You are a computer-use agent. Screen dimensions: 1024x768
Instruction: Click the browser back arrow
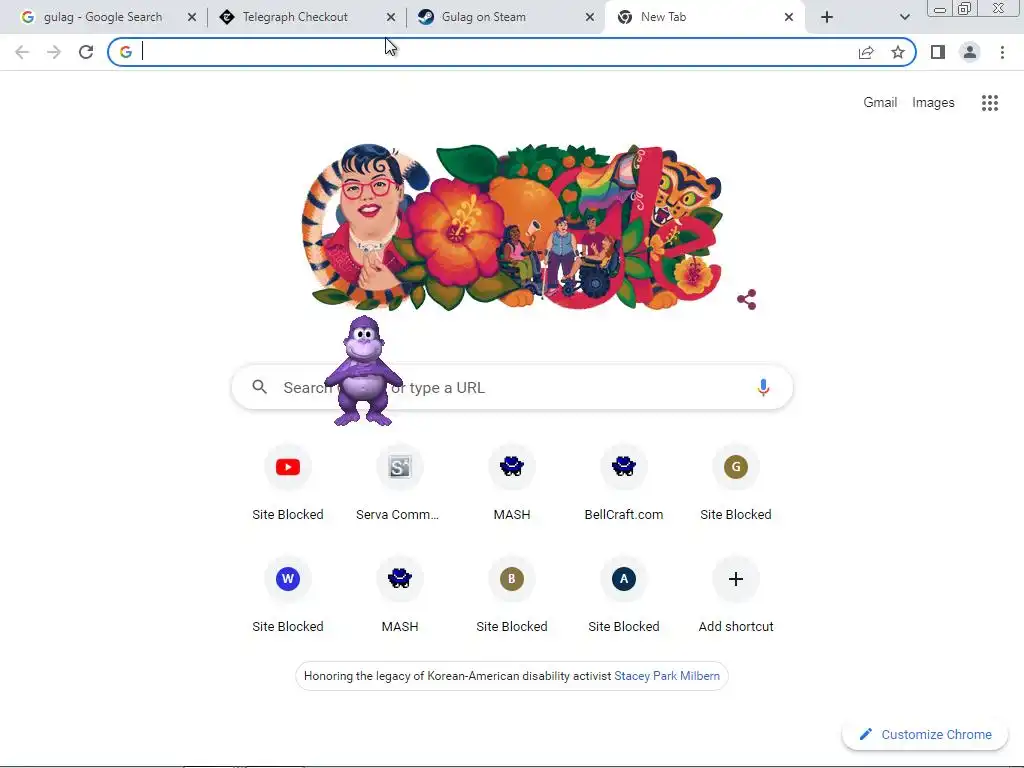(x=22, y=52)
